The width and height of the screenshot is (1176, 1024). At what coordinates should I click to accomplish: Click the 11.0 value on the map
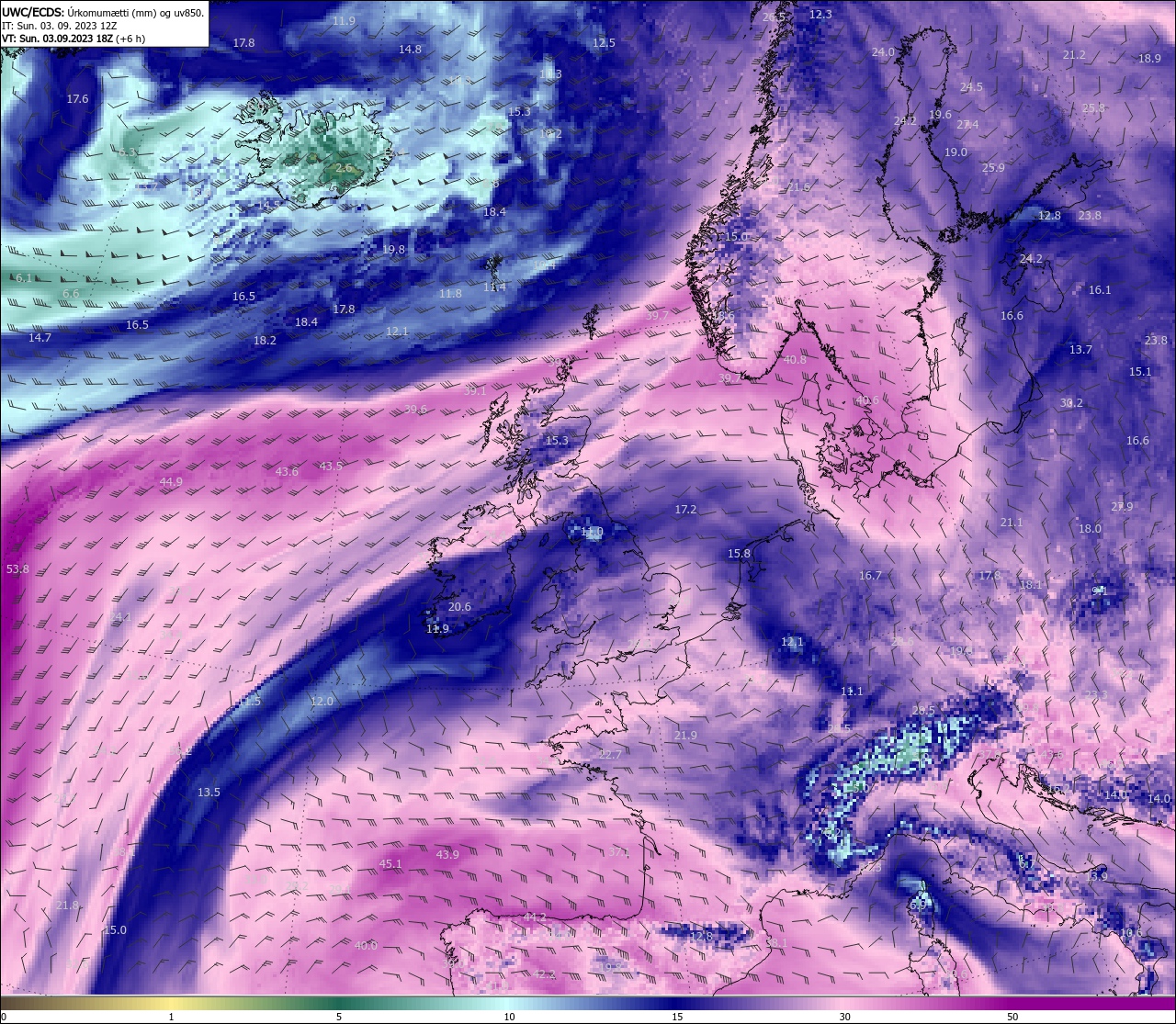[592, 532]
